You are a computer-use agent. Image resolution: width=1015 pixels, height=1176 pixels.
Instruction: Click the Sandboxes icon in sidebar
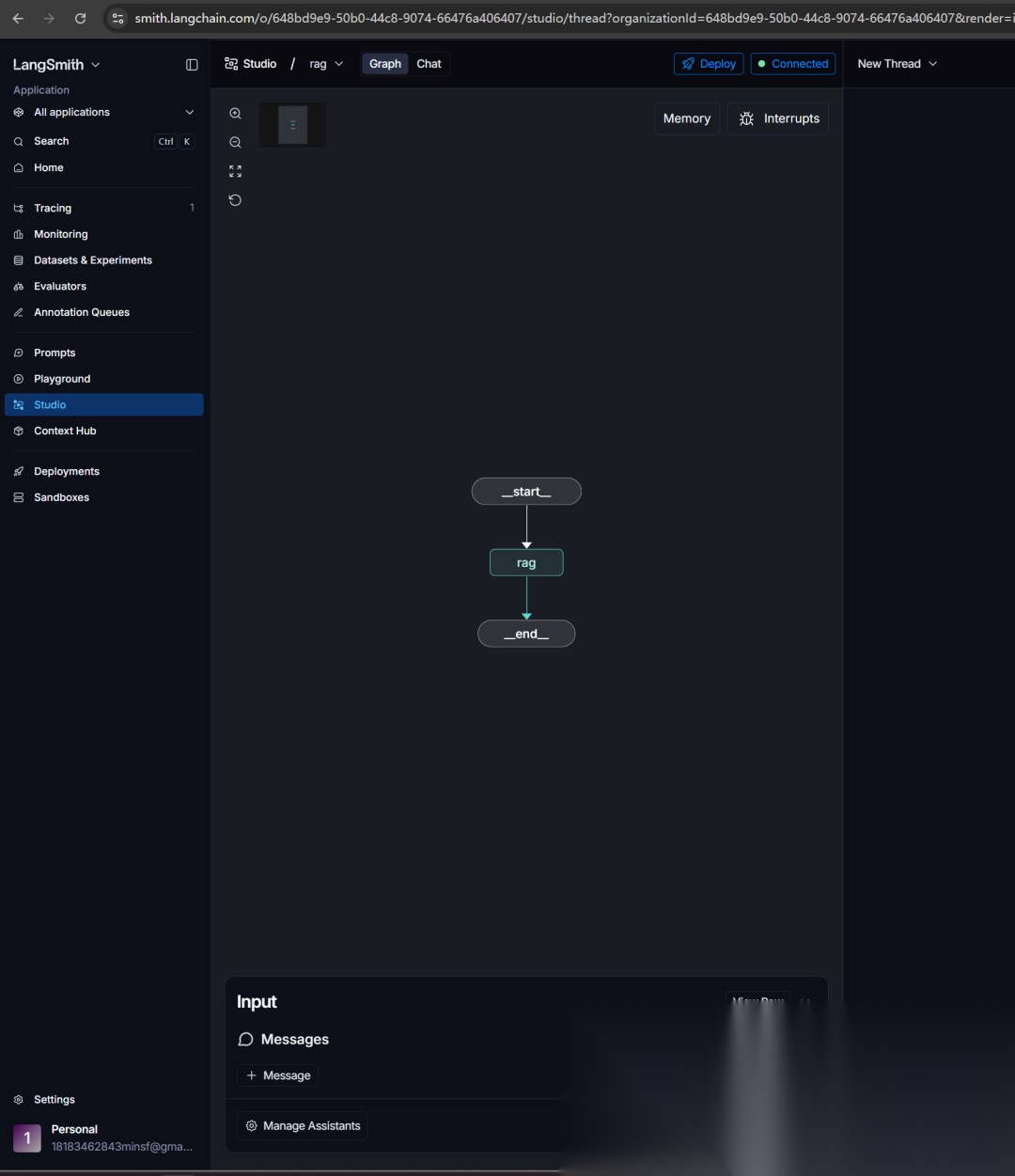click(x=19, y=497)
